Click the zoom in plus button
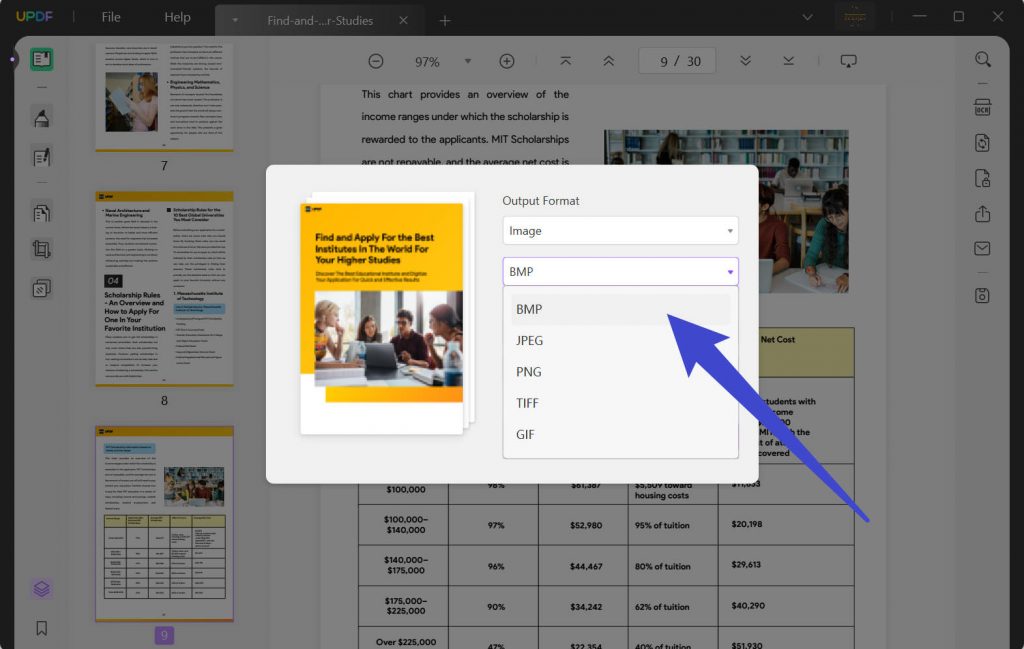The width and height of the screenshot is (1024, 649). point(507,61)
